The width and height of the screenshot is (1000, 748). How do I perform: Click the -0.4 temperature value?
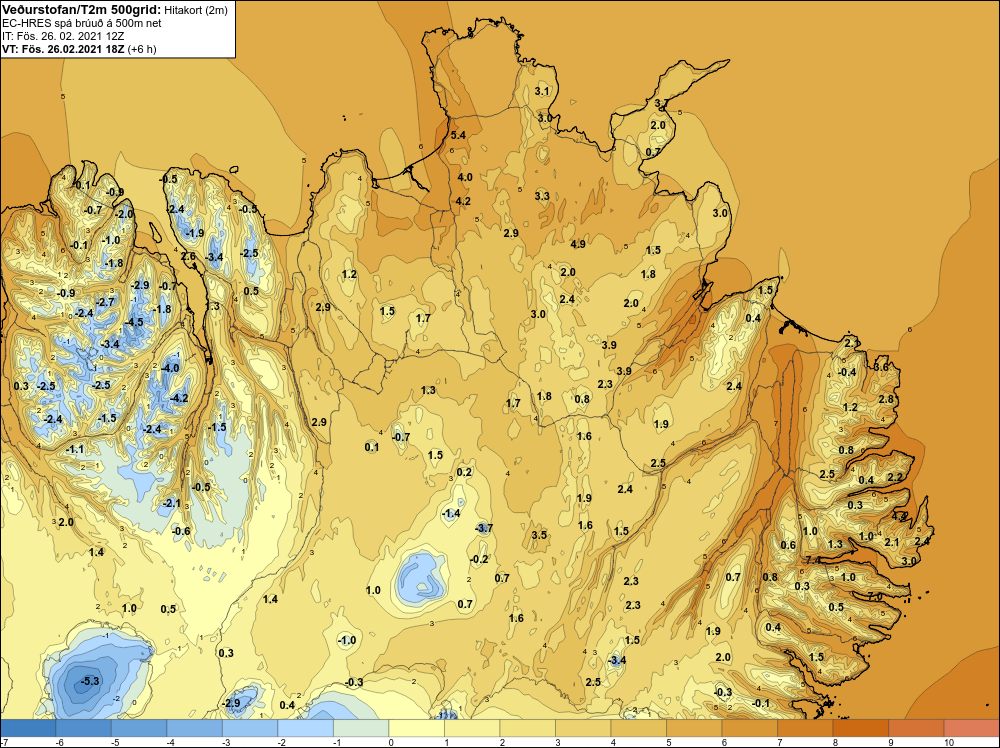pyautogui.click(x=847, y=372)
